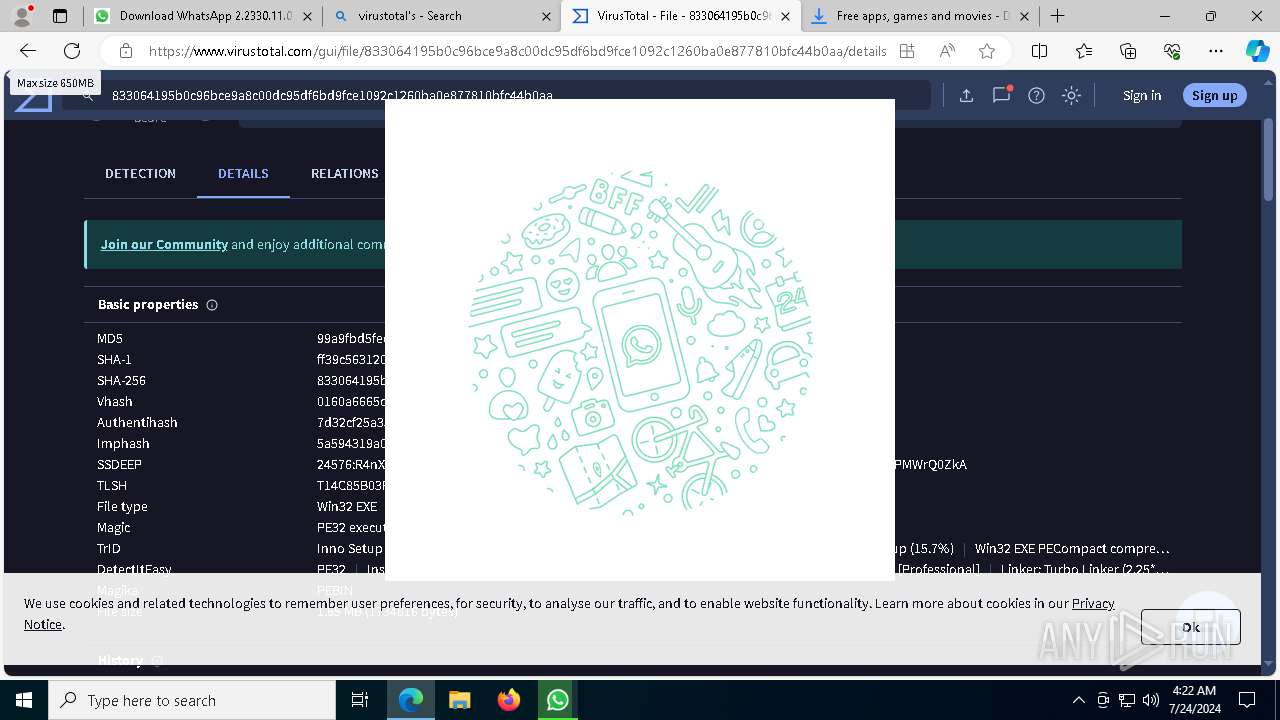1280x720 pixels.
Task: Launch Microsoft Edge from taskbar
Action: coord(411,700)
